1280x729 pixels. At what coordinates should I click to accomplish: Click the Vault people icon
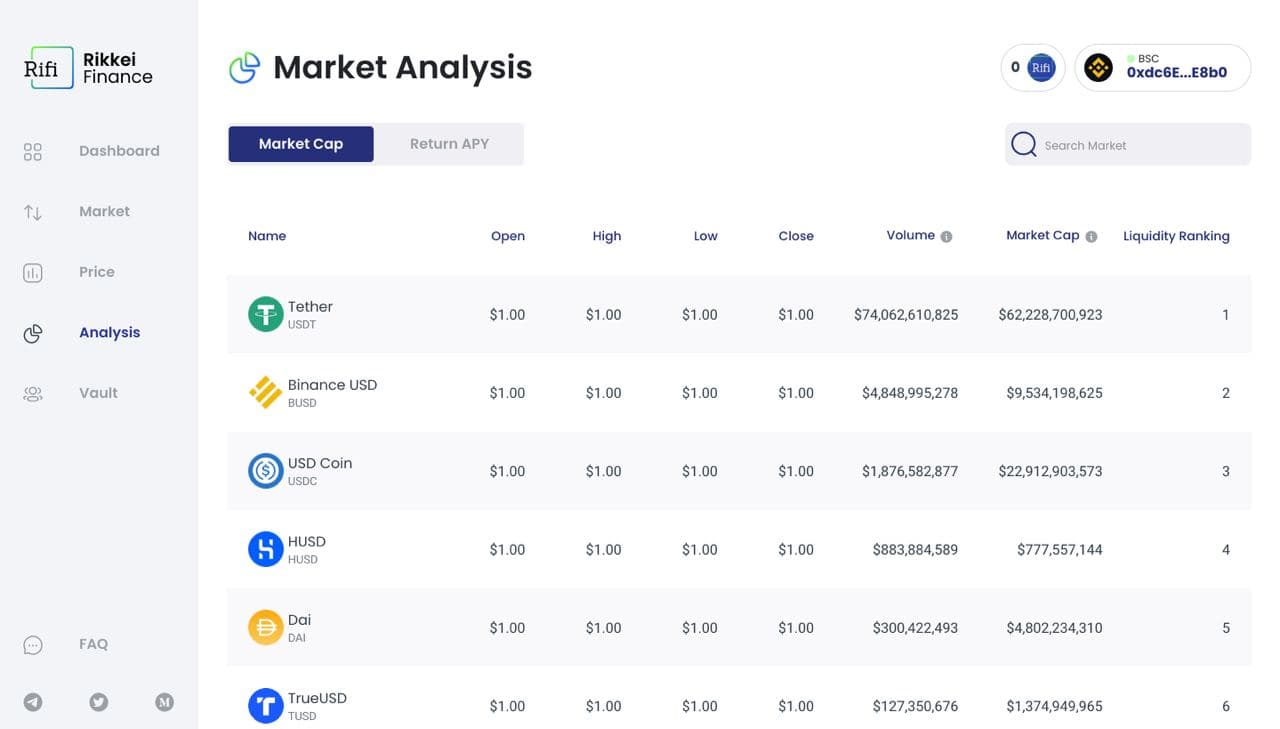coord(33,393)
